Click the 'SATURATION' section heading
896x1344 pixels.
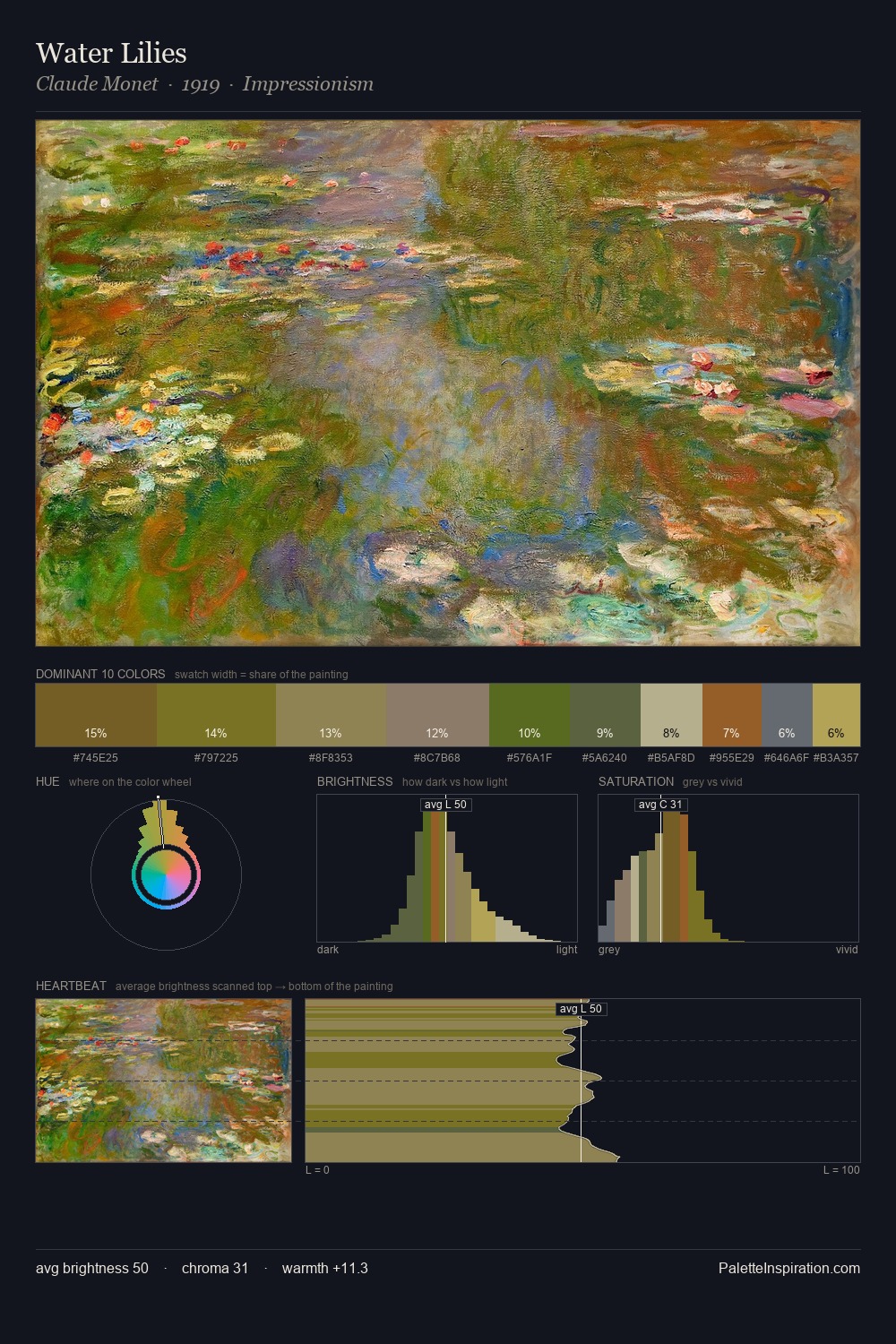pyautogui.click(x=636, y=781)
